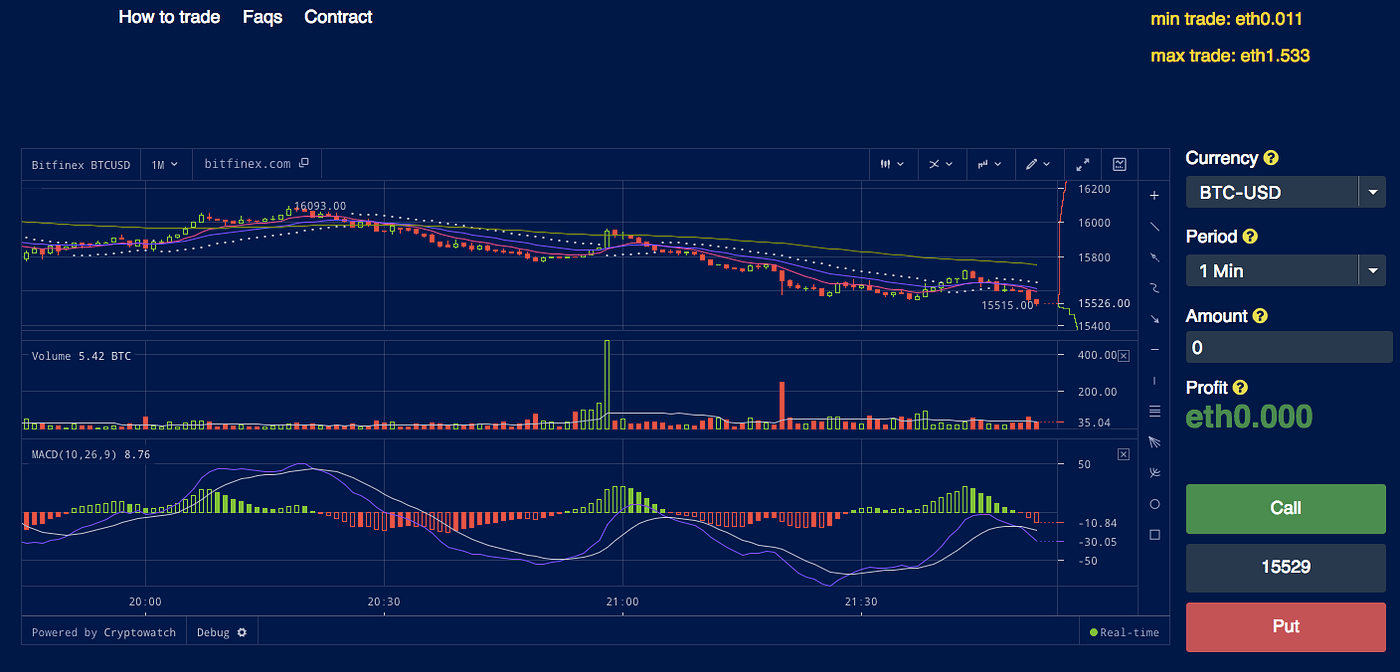Expand the BTC-USD currency dropdown
The image size is (1400, 672).
(x=1372, y=192)
